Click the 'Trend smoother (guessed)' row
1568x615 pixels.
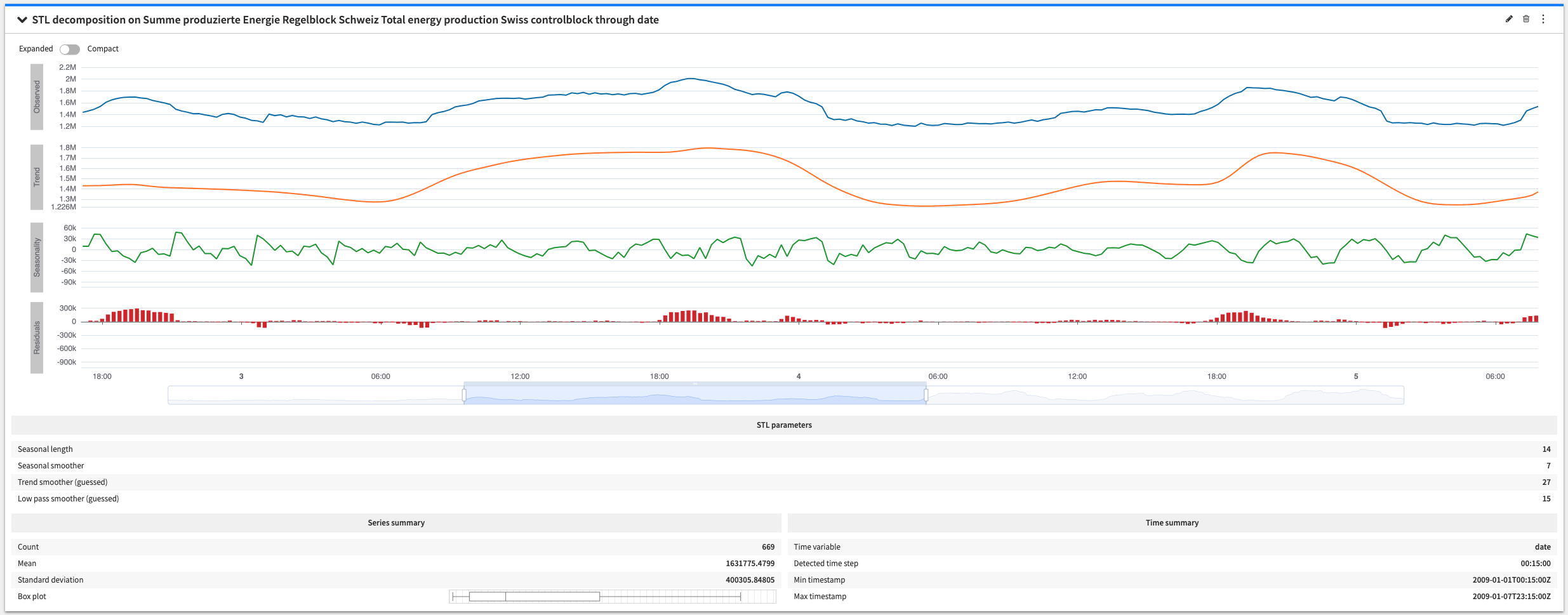pyautogui.click(x=784, y=482)
